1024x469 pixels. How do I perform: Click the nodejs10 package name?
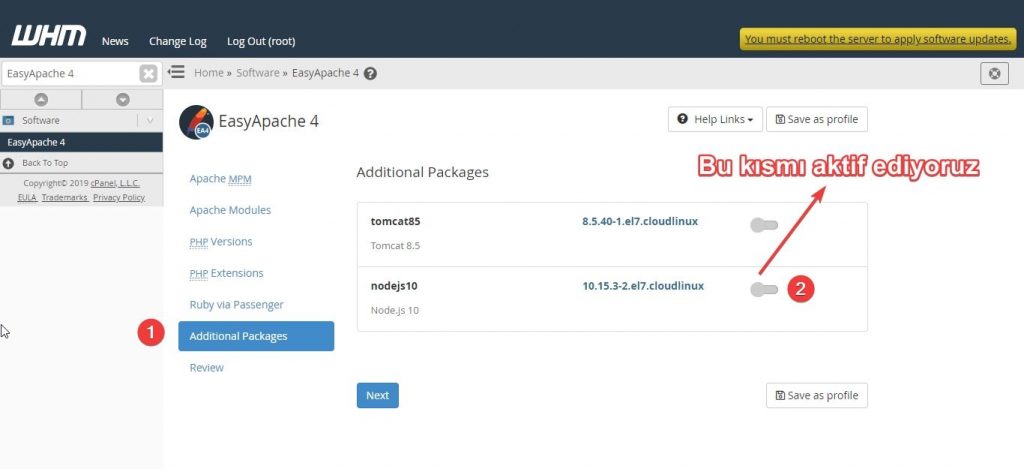(x=394, y=286)
